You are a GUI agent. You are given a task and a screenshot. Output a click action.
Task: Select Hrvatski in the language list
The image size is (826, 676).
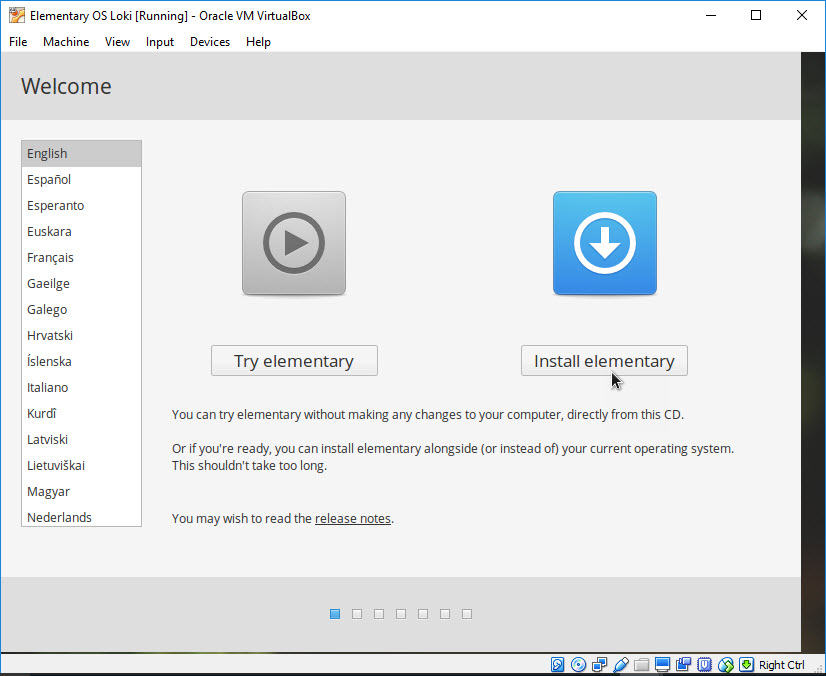[82, 335]
